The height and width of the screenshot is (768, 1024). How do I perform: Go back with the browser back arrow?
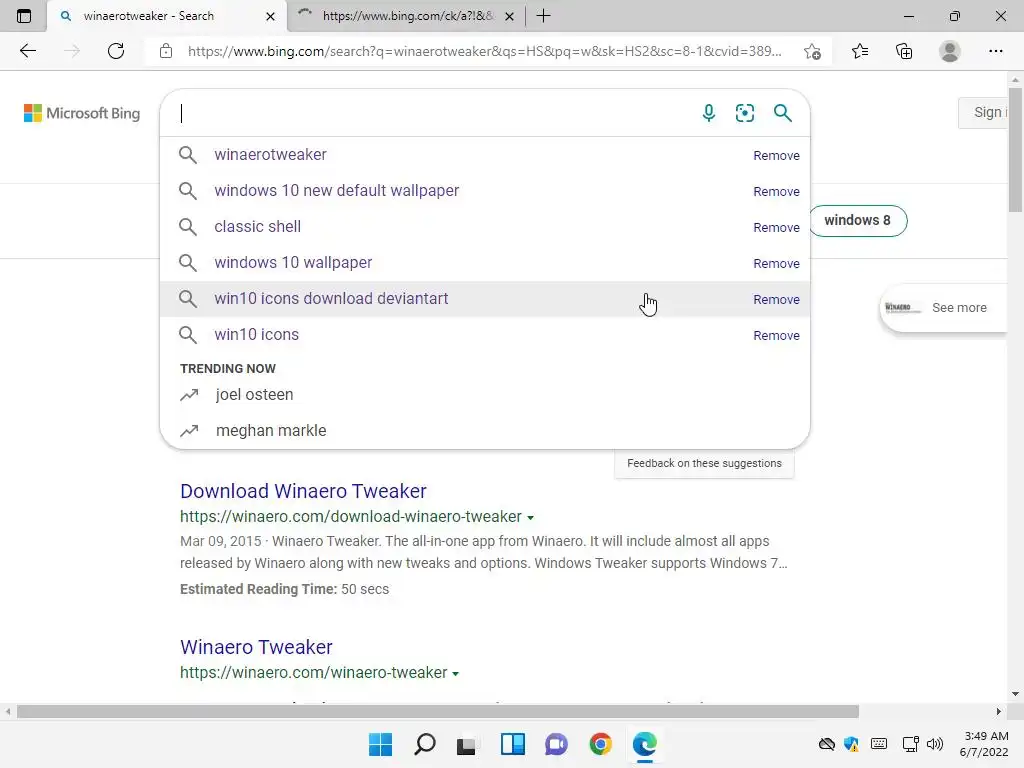[x=27, y=51]
